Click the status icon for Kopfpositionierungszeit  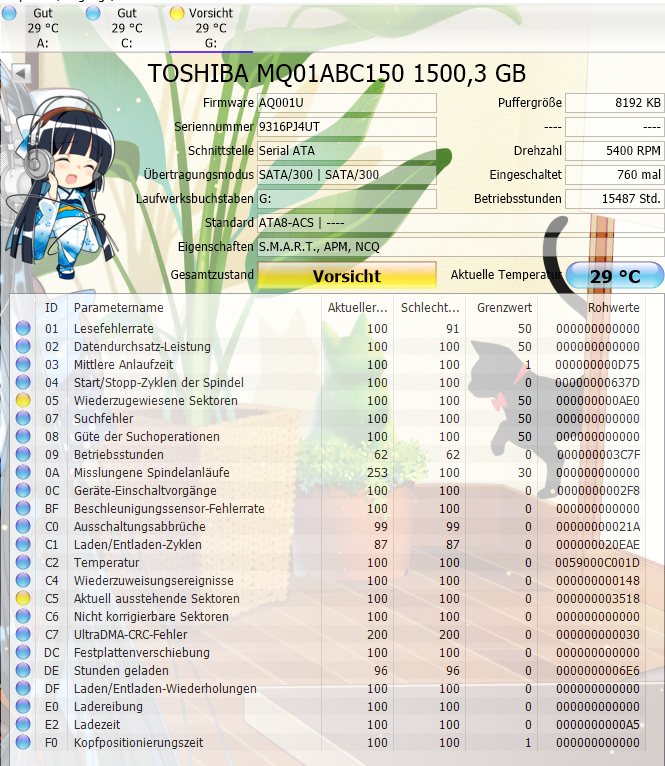23,743
